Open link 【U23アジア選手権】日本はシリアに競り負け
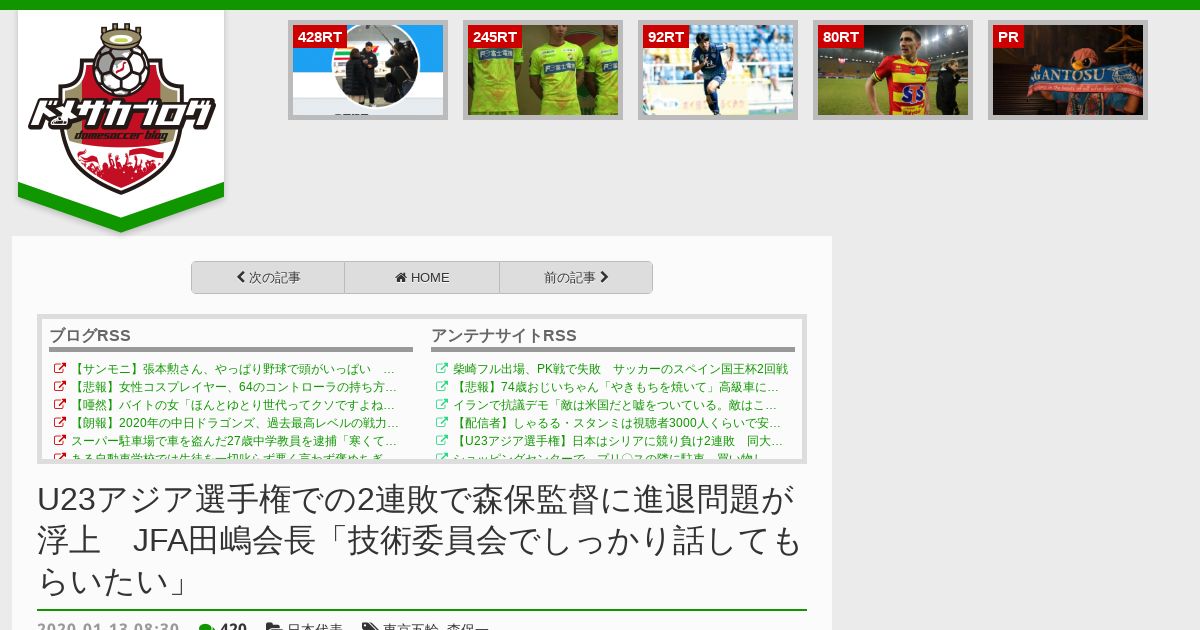Screen dimensions: 1200x630 click(x=618, y=441)
